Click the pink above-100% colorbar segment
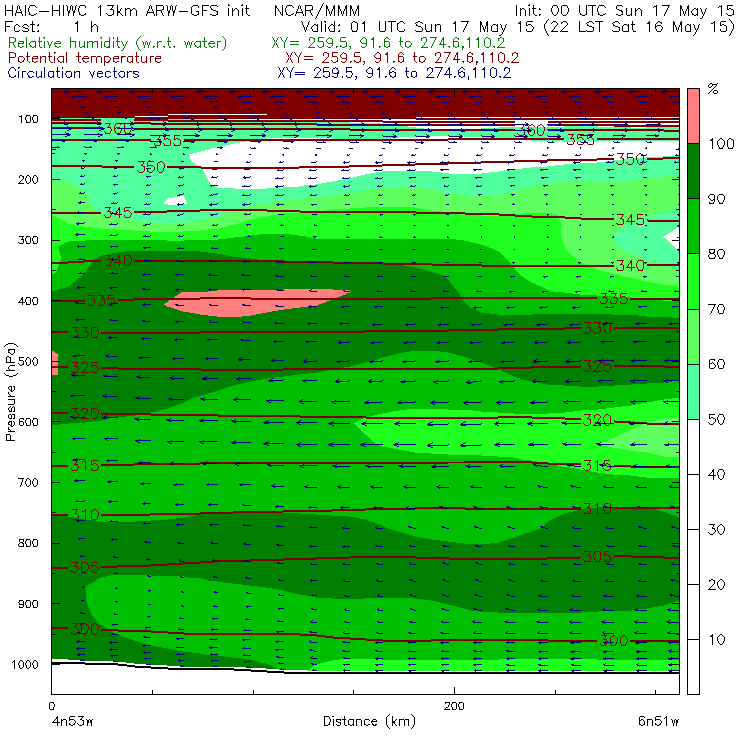 [x=693, y=116]
